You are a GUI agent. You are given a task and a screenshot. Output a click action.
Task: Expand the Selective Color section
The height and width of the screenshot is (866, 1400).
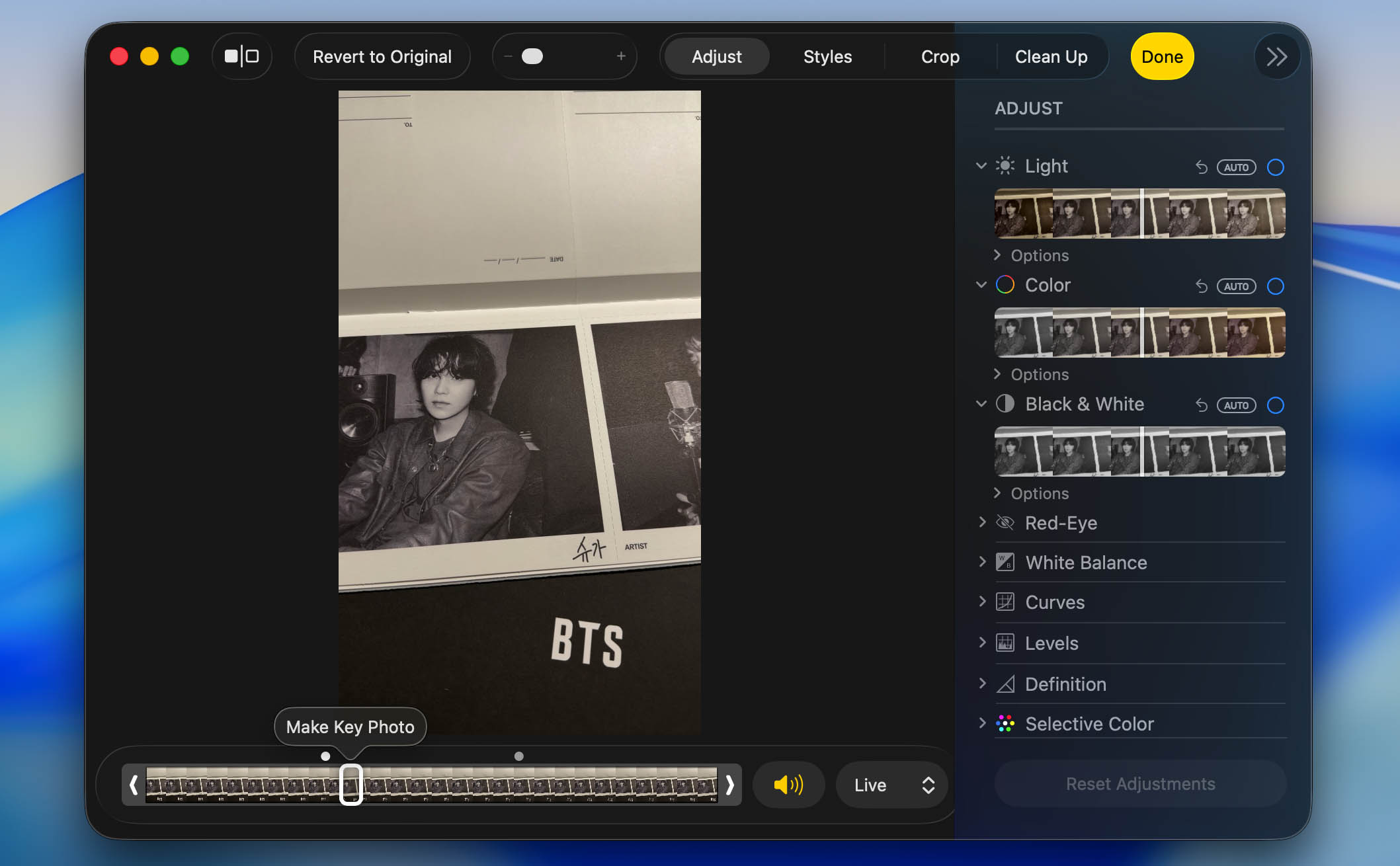pyautogui.click(x=982, y=723)
